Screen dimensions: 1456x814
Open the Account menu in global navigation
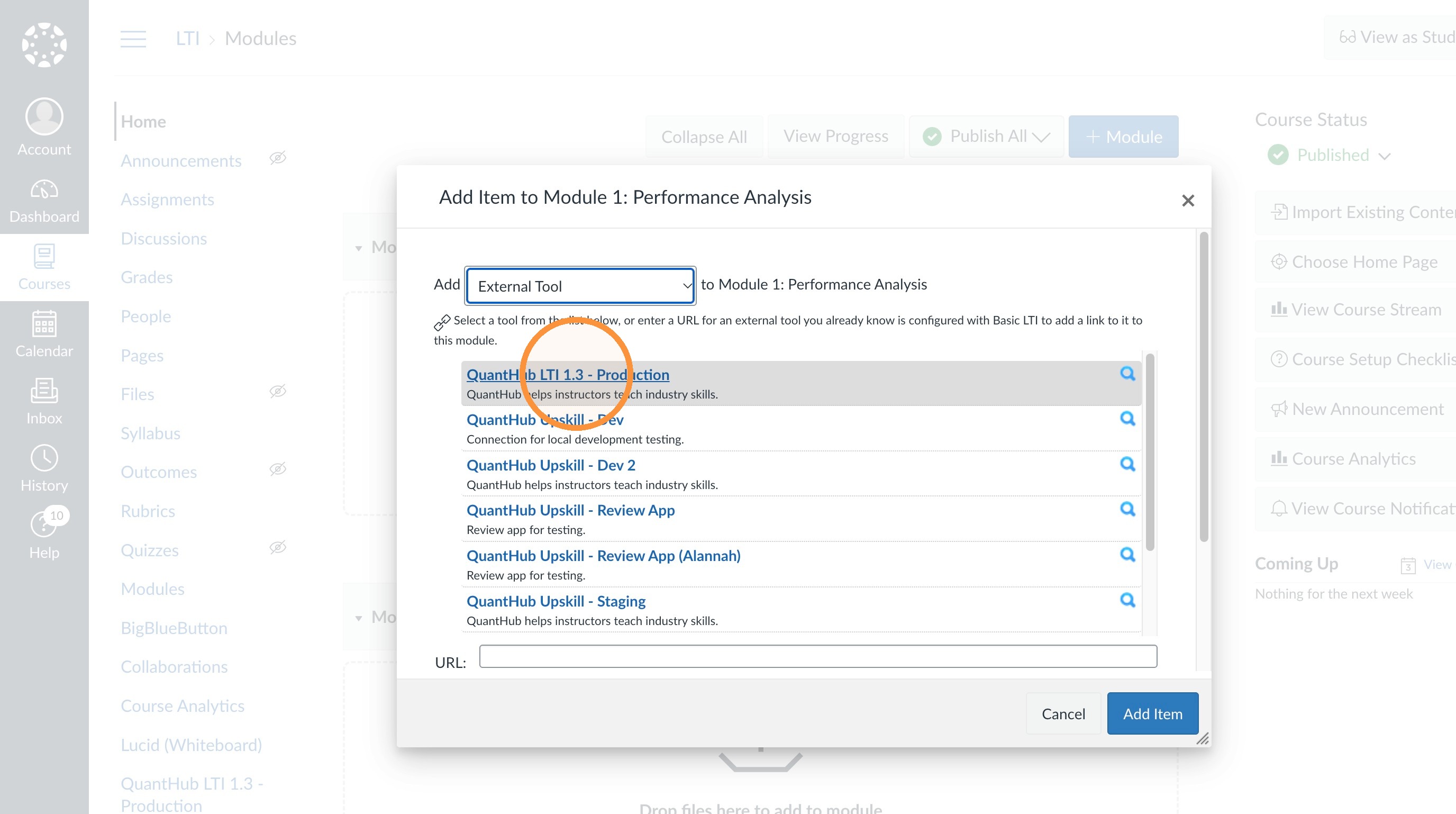coord(44,127)
